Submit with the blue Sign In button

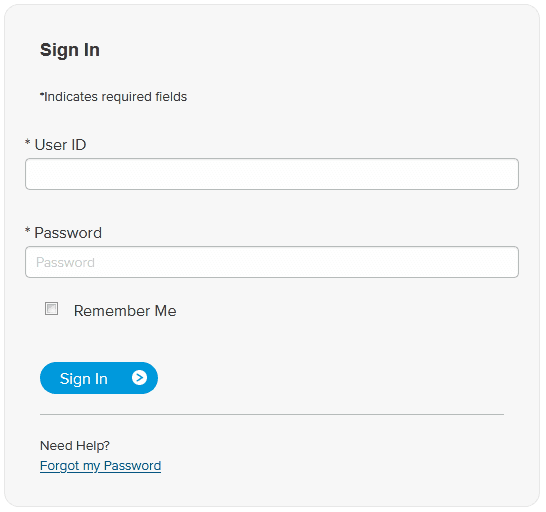pyautogui.click(x=99, y=378)
